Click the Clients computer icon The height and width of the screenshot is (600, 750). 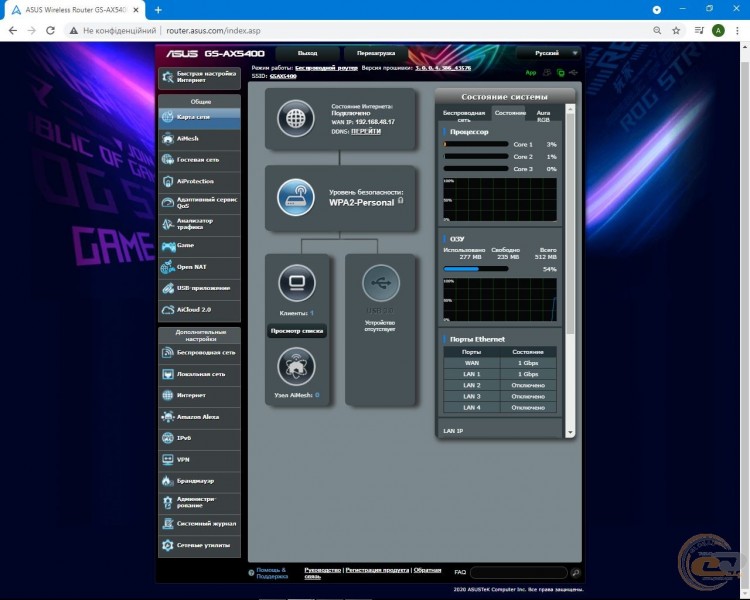pyautogui.click(x=297, y=283)
